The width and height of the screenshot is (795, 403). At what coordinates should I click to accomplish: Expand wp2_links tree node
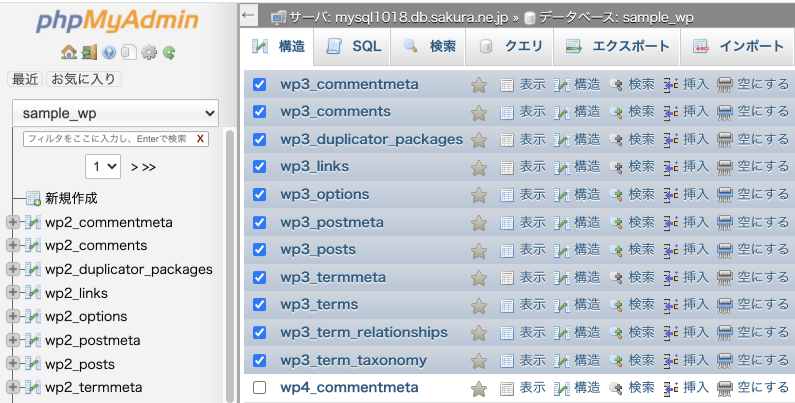coord(13,292)
